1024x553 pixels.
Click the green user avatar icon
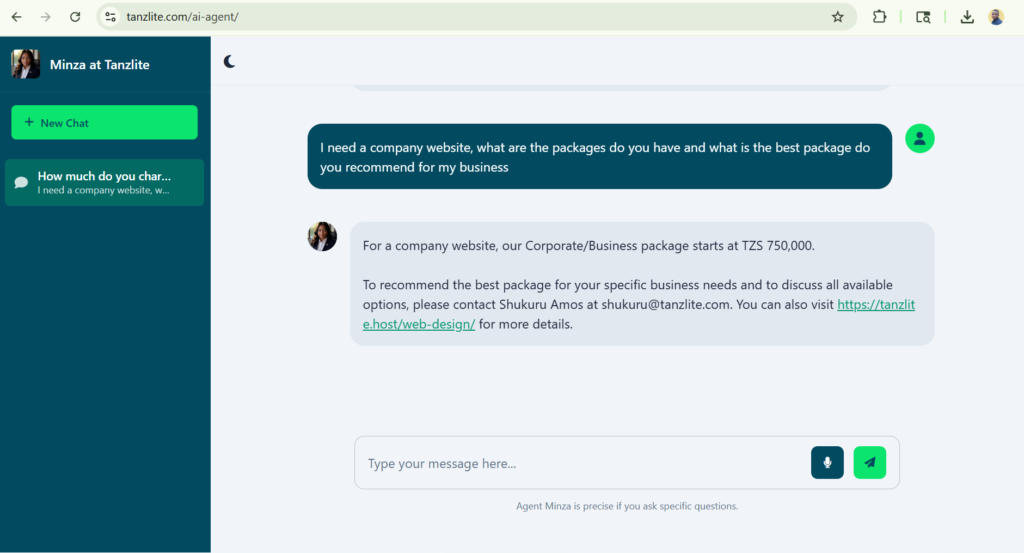pos(919,138)
